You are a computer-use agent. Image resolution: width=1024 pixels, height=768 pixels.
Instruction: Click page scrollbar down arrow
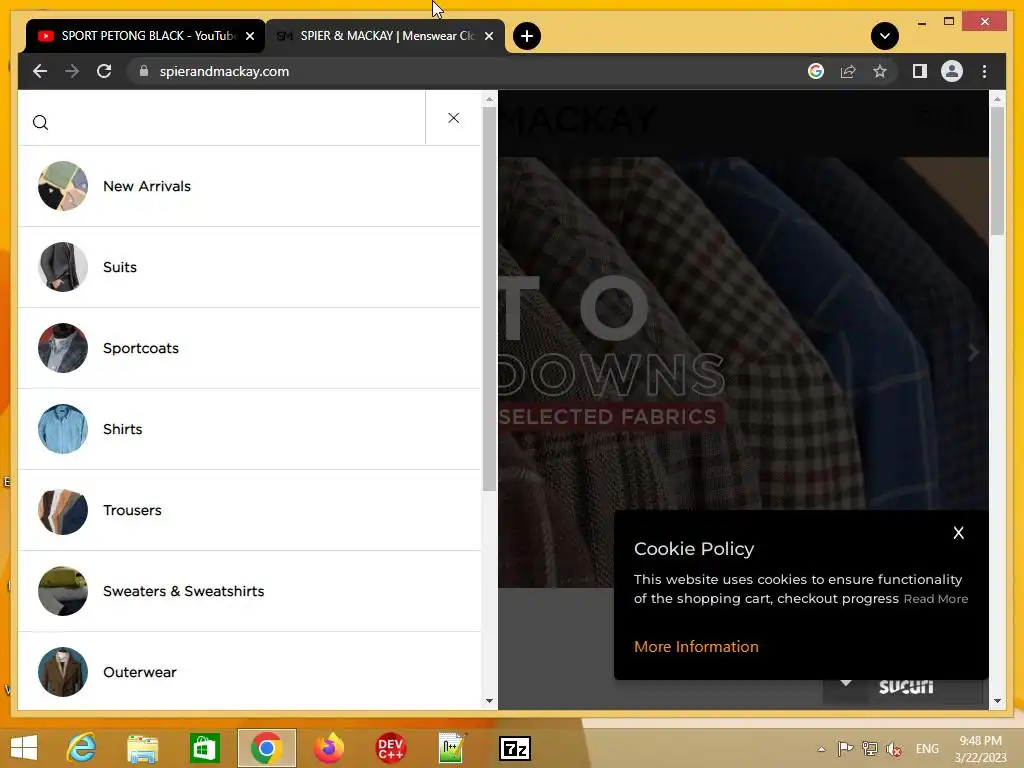click(997, 701)
